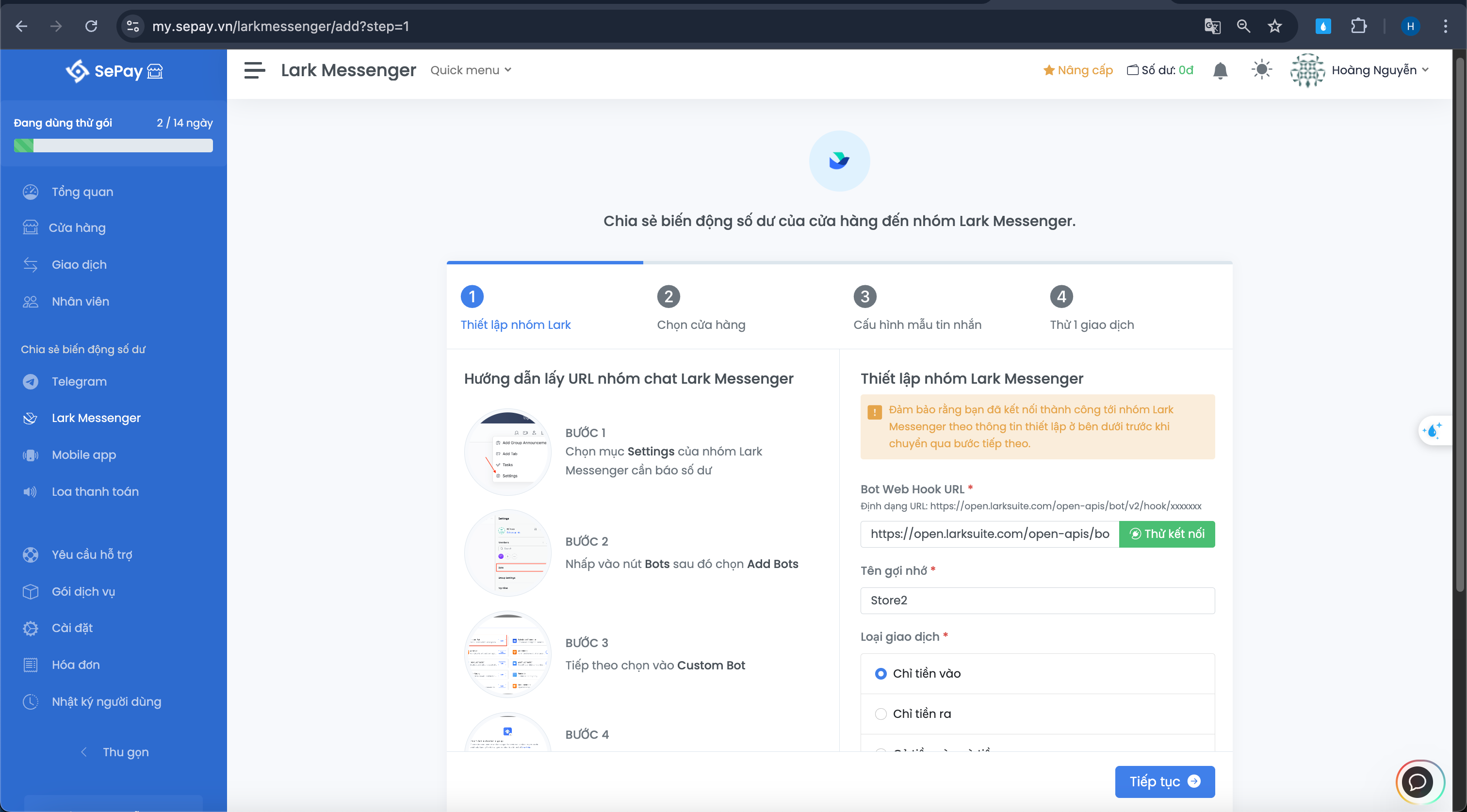
Task: Click browser forward arrow
Action: pyautogui.click(x=56, y=26)
